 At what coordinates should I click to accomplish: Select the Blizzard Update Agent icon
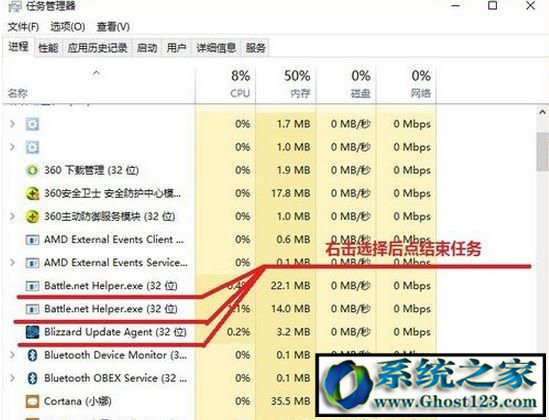33,332
